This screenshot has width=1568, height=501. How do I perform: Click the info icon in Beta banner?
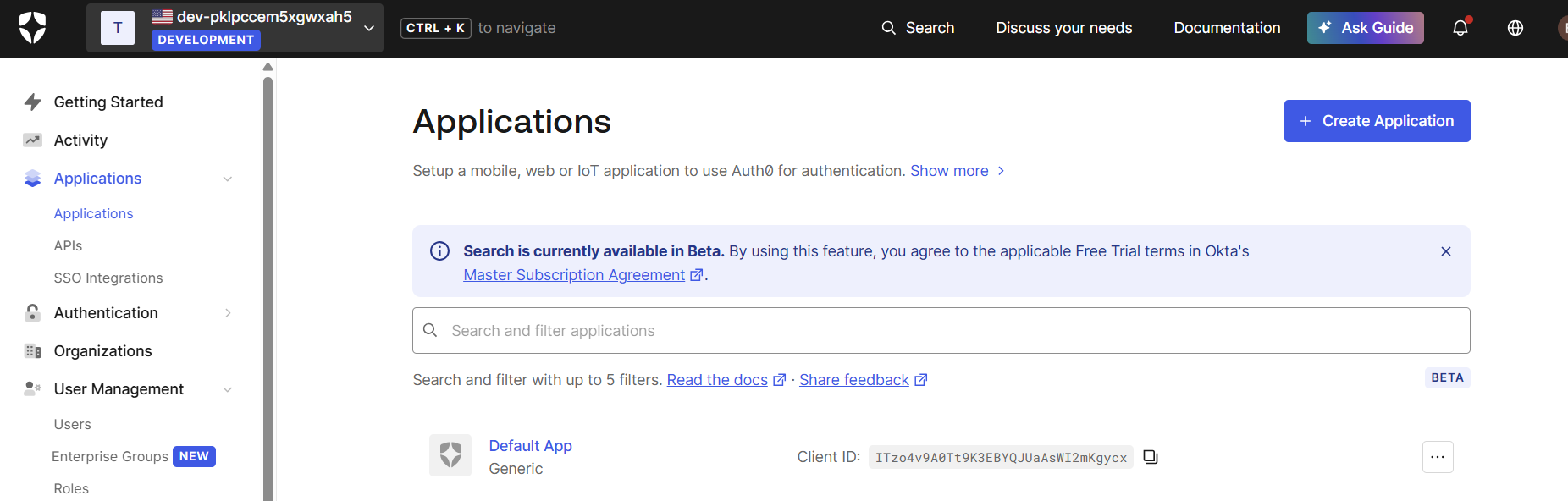click(x=439, y=251)
